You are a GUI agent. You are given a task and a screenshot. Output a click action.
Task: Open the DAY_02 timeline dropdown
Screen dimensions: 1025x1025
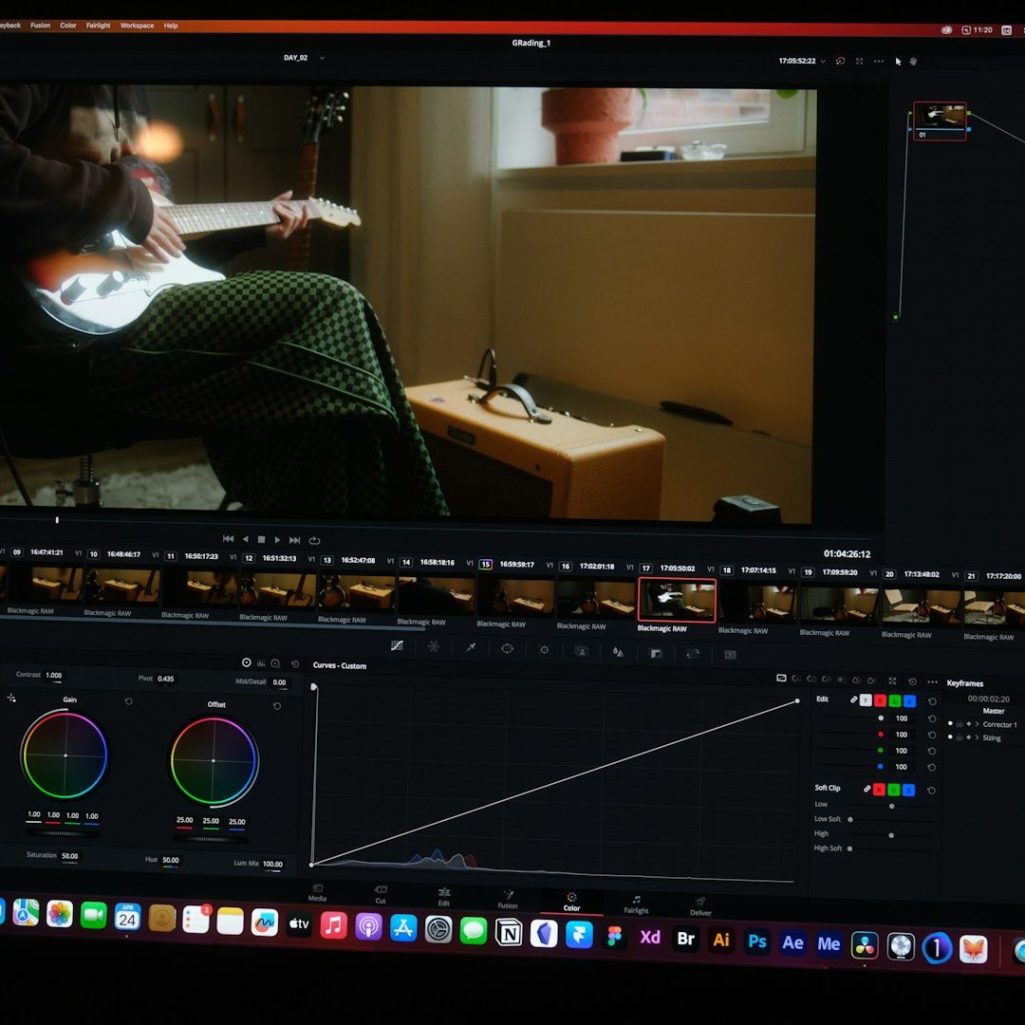point(322,58)
